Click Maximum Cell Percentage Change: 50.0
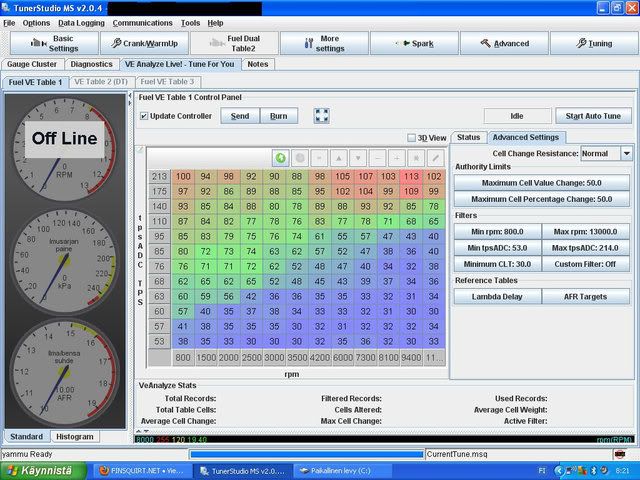640x480 pixels. 542,199
